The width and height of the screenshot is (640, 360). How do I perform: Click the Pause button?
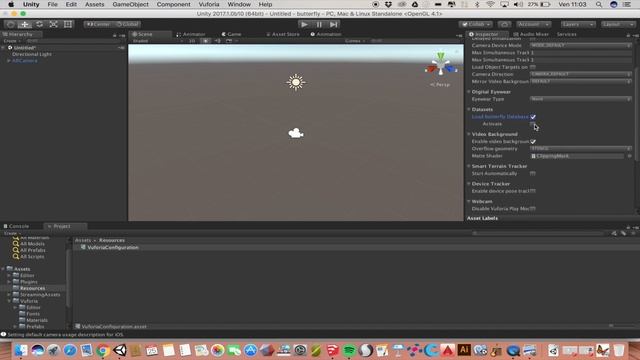click(x=319, y=24)
